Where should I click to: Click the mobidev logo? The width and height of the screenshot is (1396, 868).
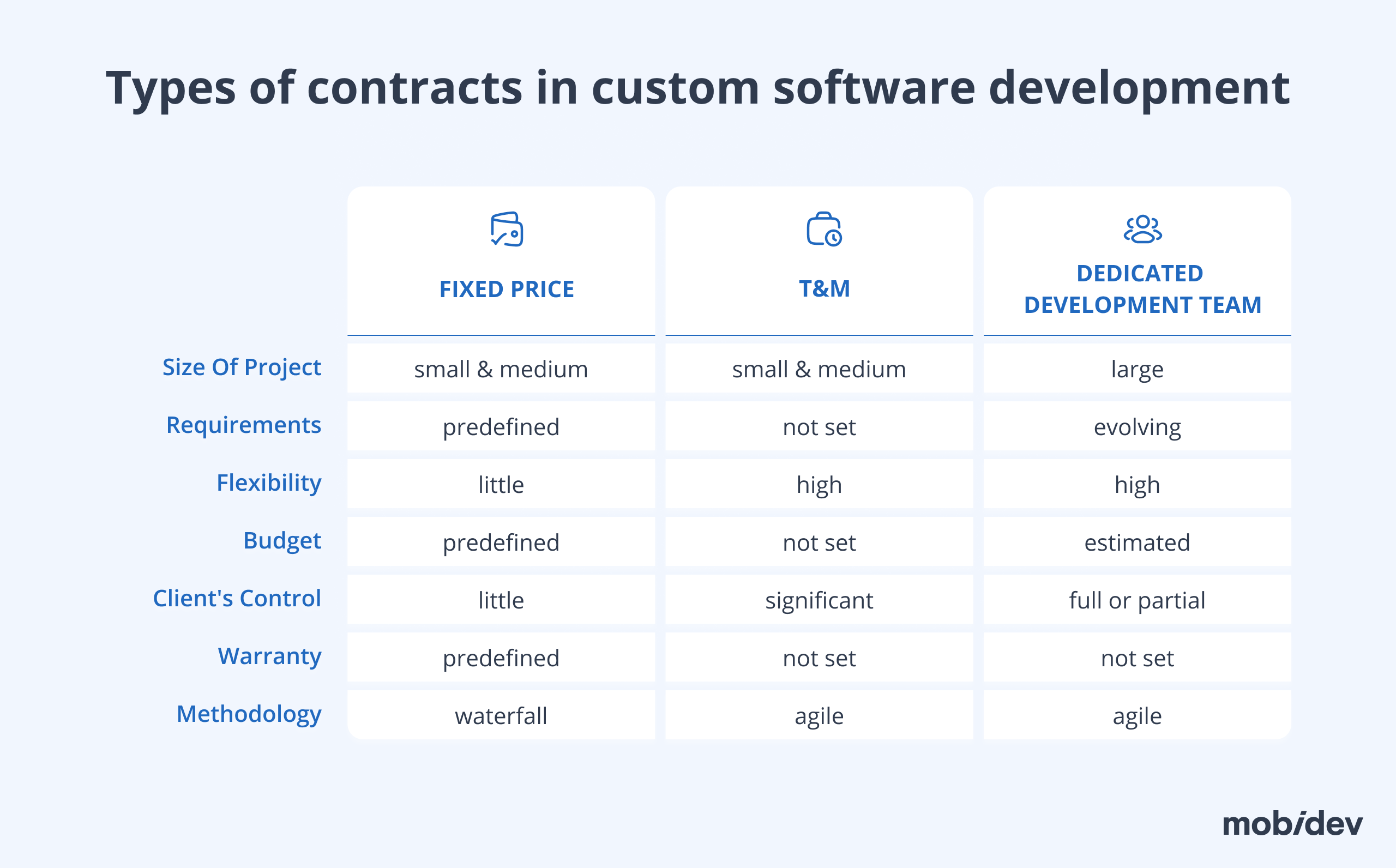pos(1292,824)
